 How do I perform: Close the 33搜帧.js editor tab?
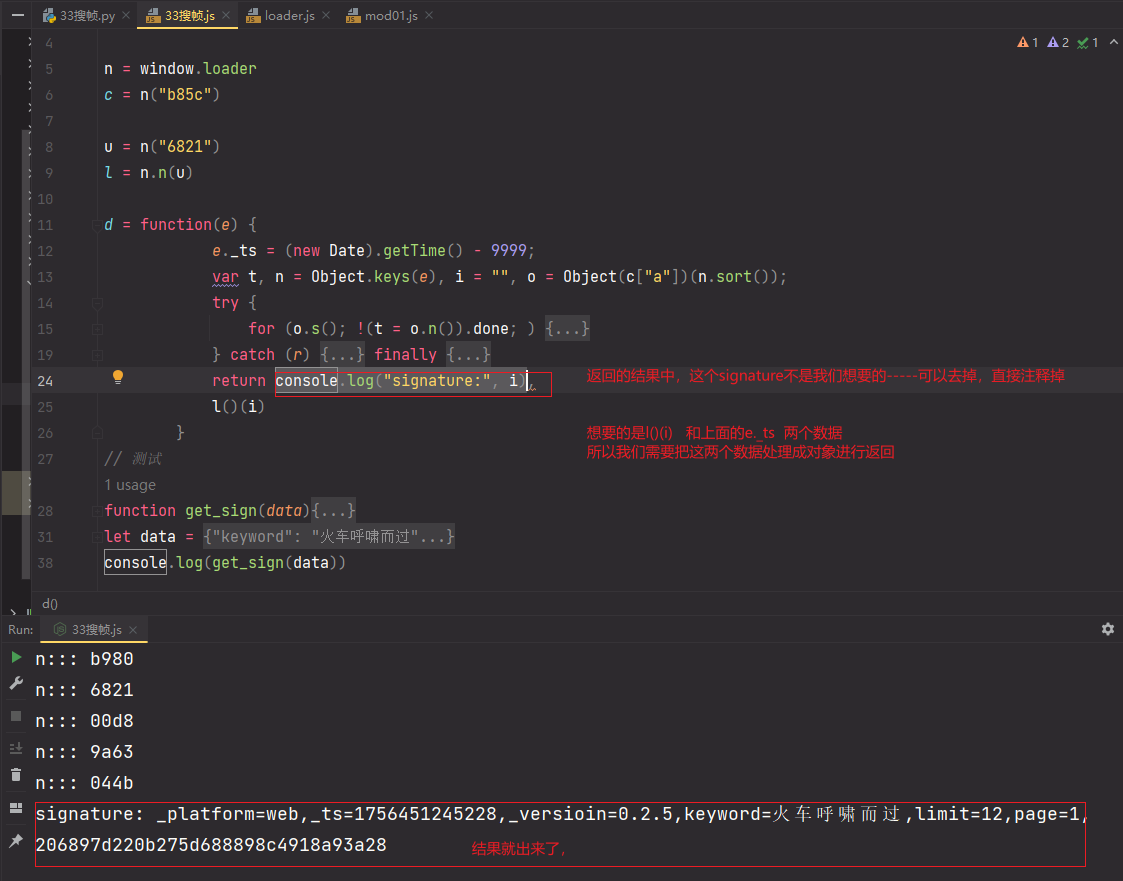coord(226,15)
